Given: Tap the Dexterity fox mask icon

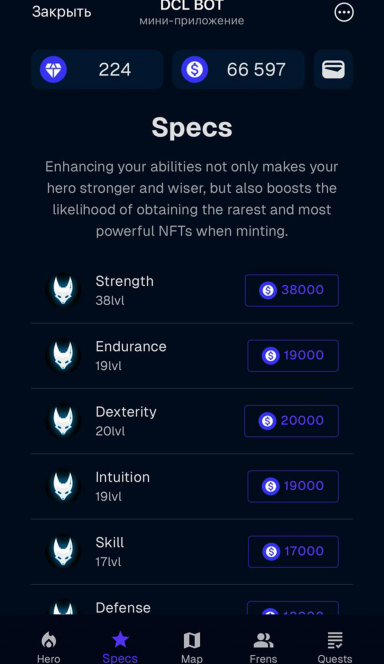Looking at the screenshot, I should point(63,421).
